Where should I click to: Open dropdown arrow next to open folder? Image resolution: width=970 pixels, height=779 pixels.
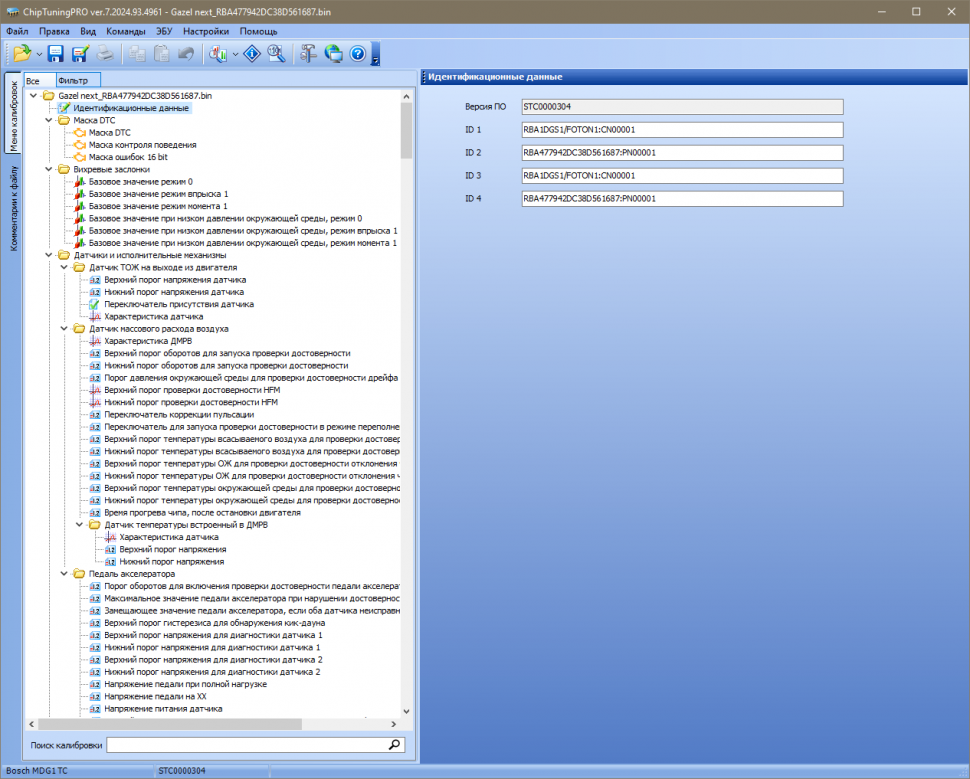[38, 54]
